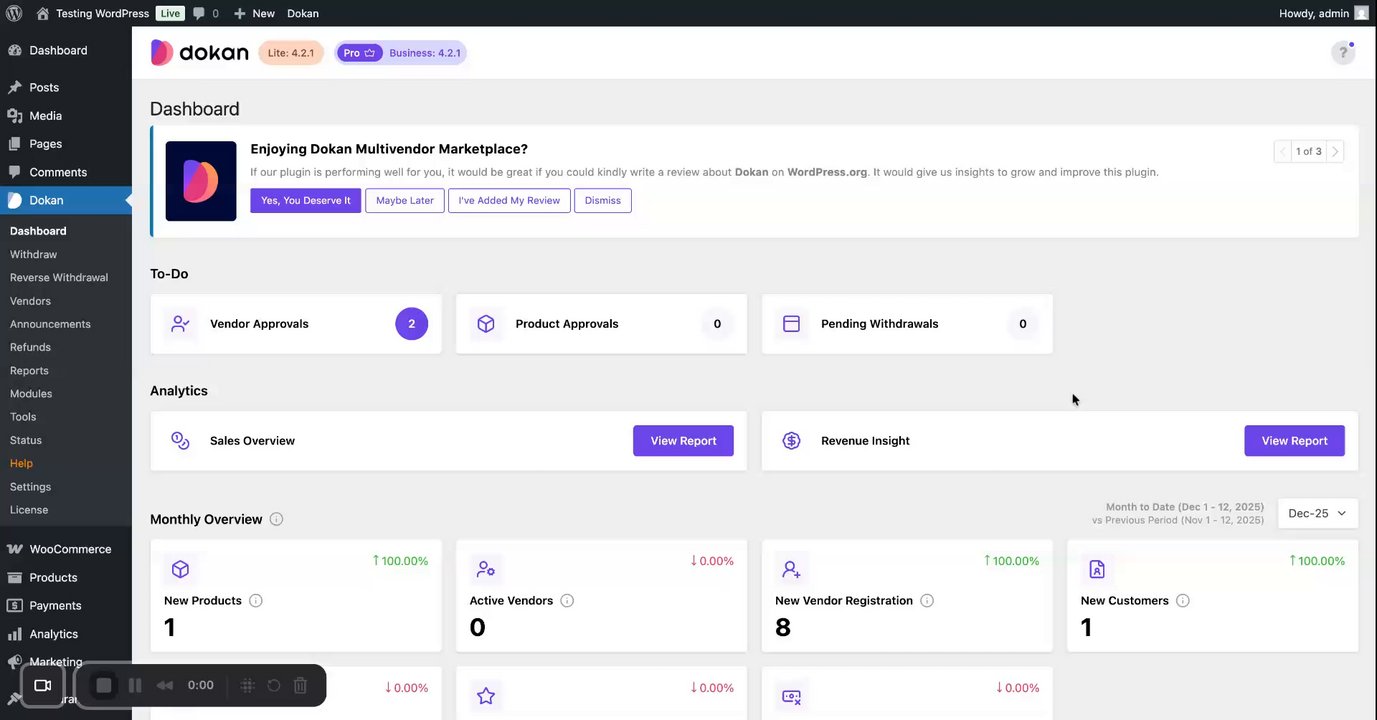Open Products in the sidebar

coord(66,577)
